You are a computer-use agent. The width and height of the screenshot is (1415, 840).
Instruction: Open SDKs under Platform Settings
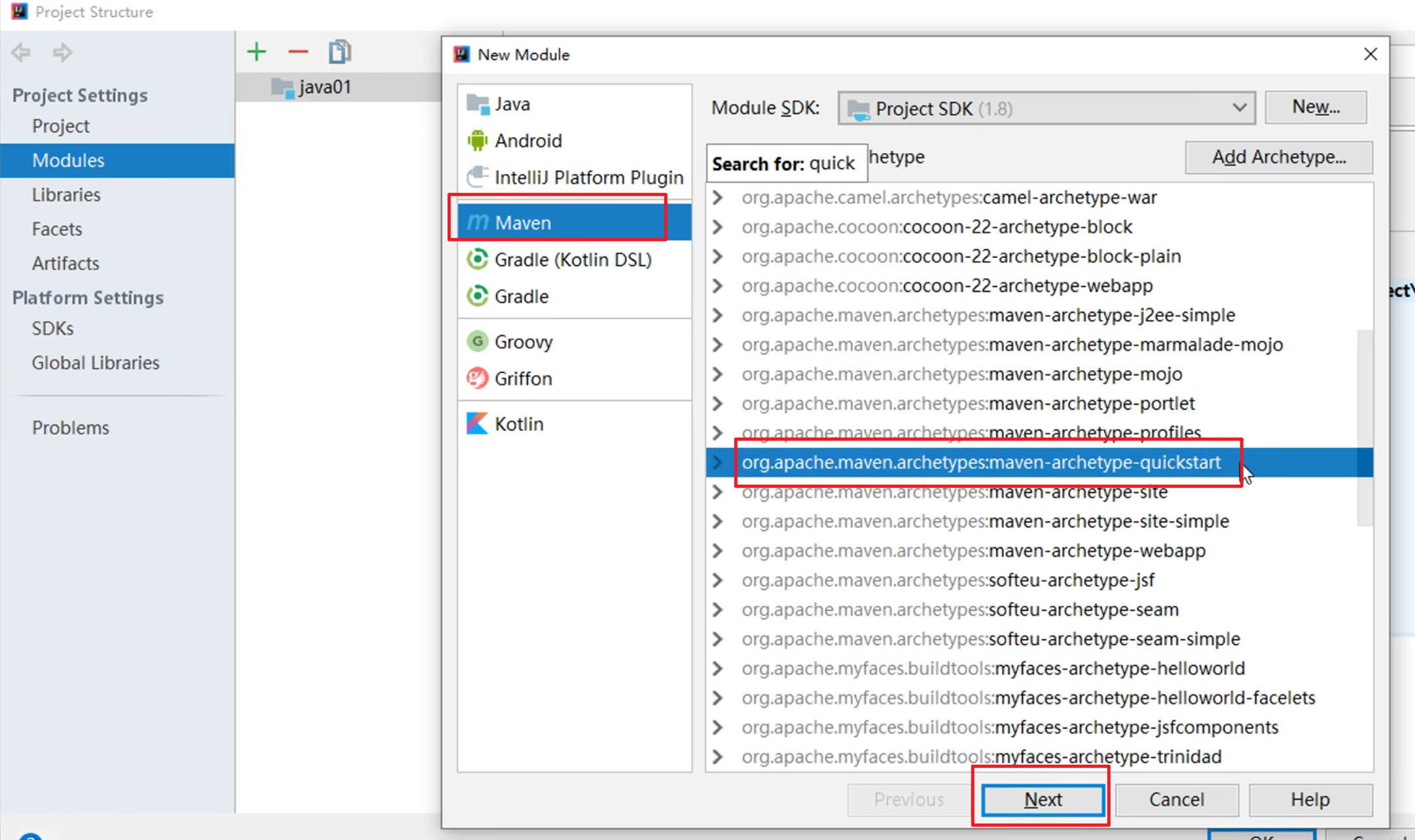coord(52,328)
